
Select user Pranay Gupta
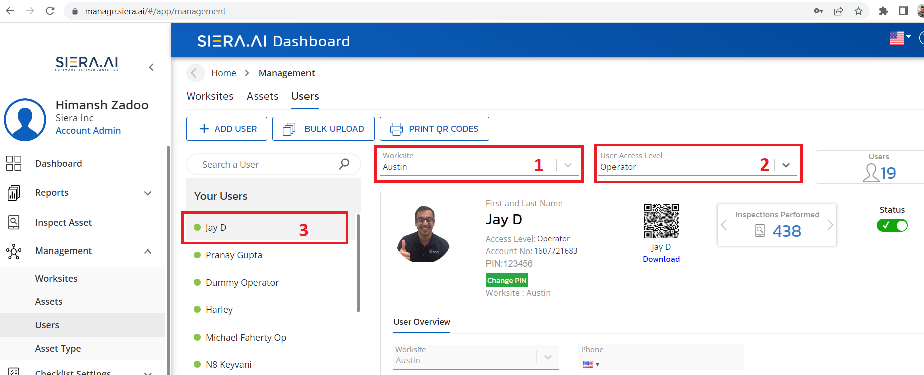click(234, 255)
